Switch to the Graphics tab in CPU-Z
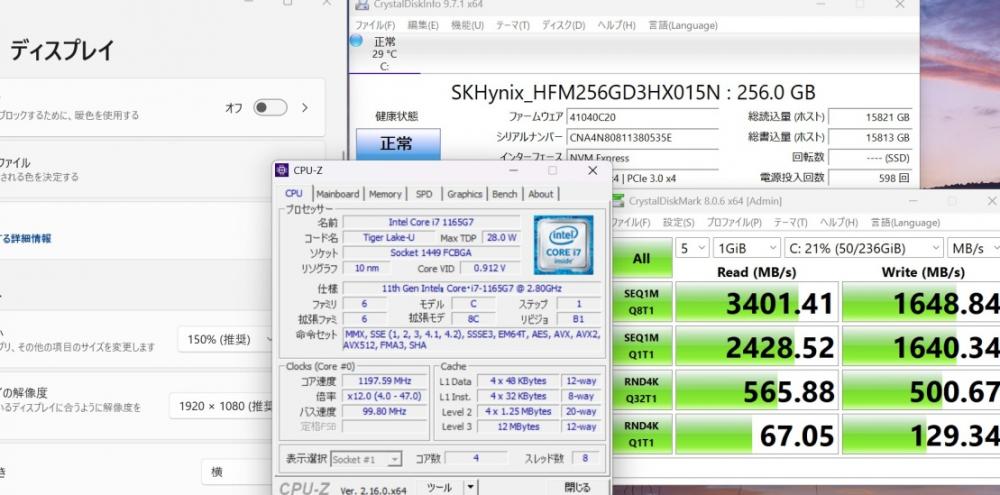Image resolution: width=1000 pixels, height=495 pixels. point(464,194)
